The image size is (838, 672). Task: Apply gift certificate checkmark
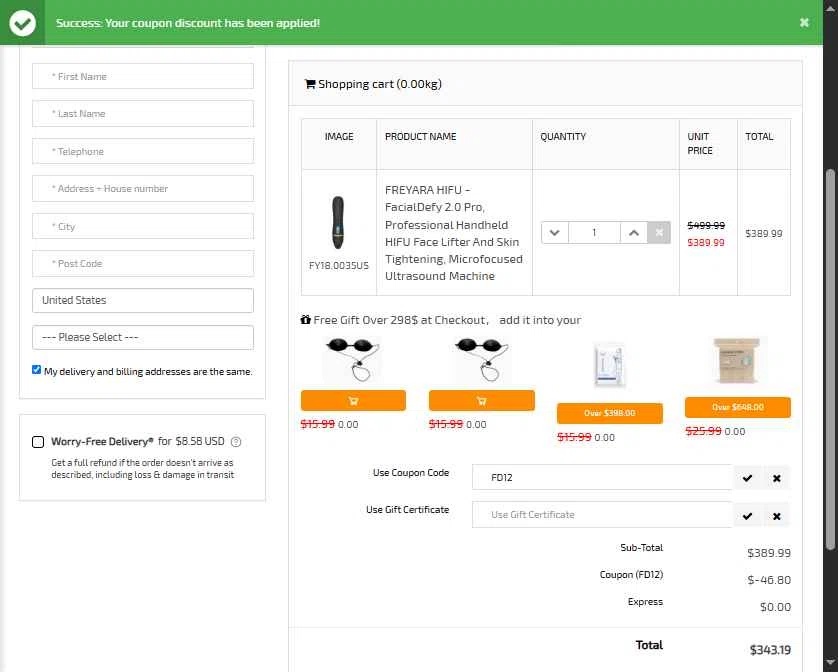click(747, 516)
